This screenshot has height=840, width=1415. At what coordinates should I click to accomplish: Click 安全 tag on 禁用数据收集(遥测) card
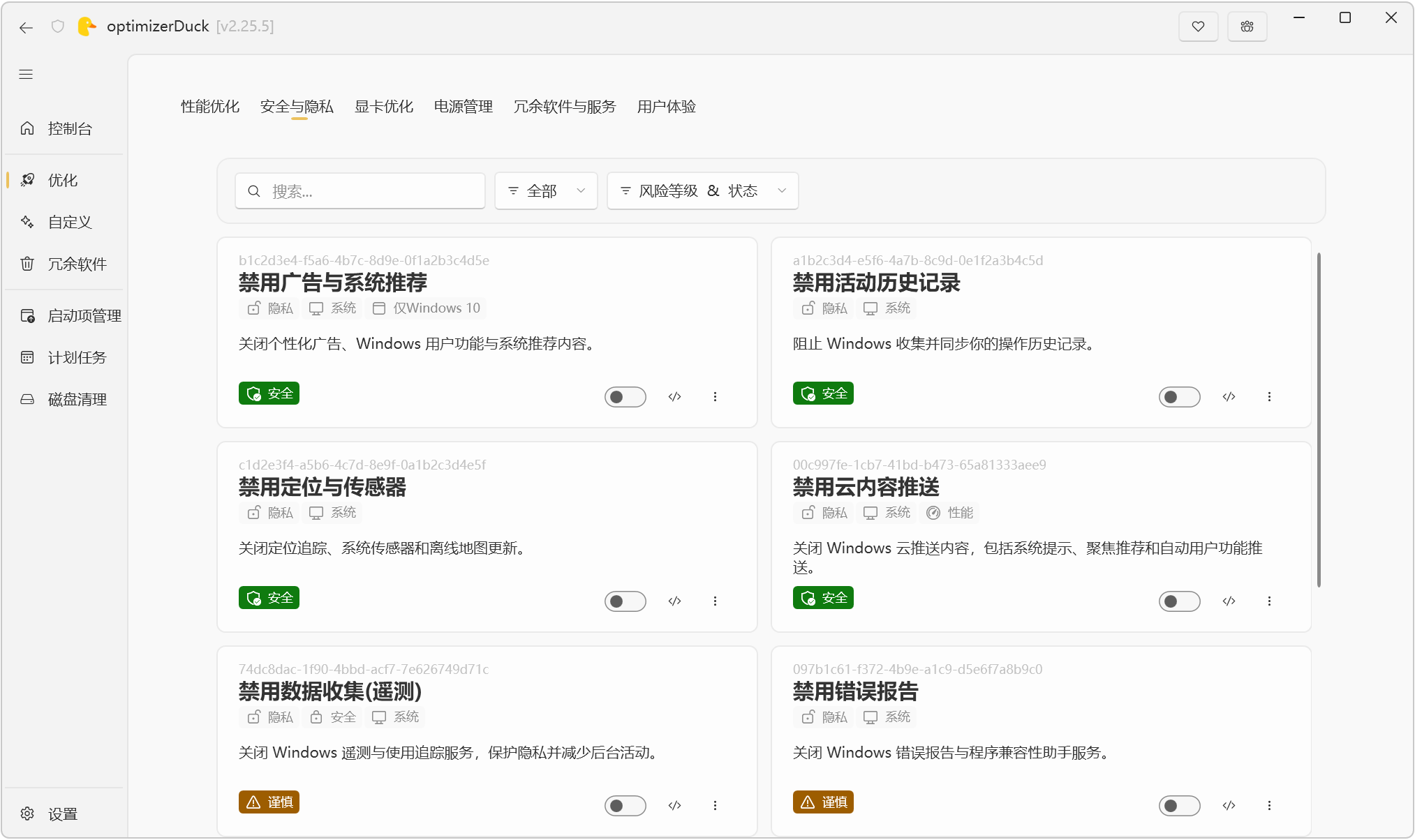(x=333, y=717)
